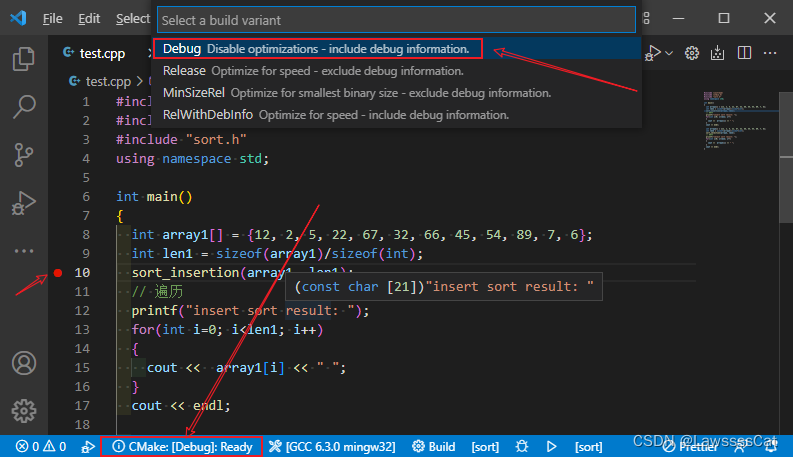Run the target with the status bar play icon
The width and height of the screenshot is (793, 457).
[551, 447]
